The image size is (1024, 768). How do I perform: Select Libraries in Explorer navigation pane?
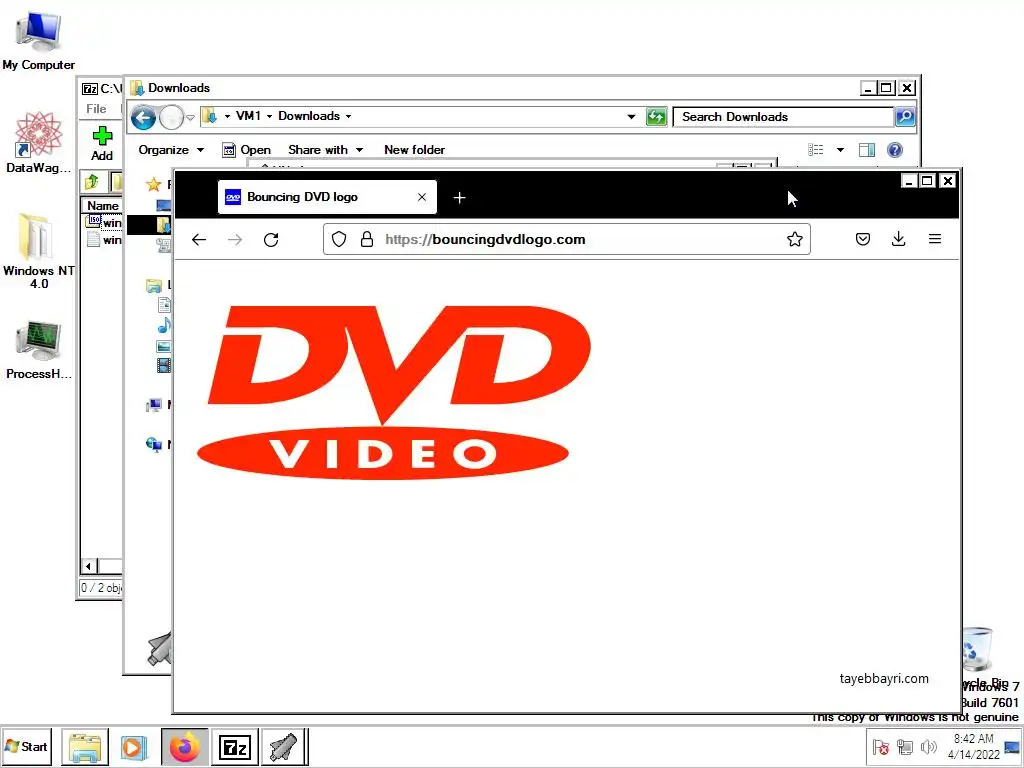(x=154, y=285)
